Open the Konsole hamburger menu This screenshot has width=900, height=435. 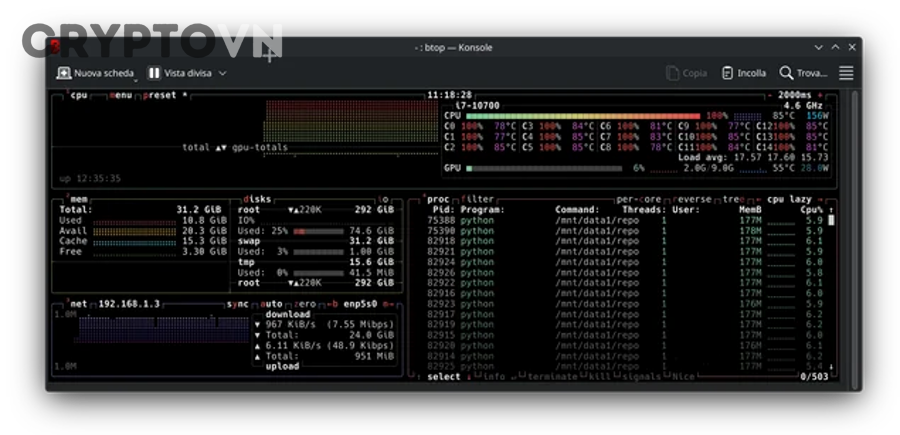[846, 73]
